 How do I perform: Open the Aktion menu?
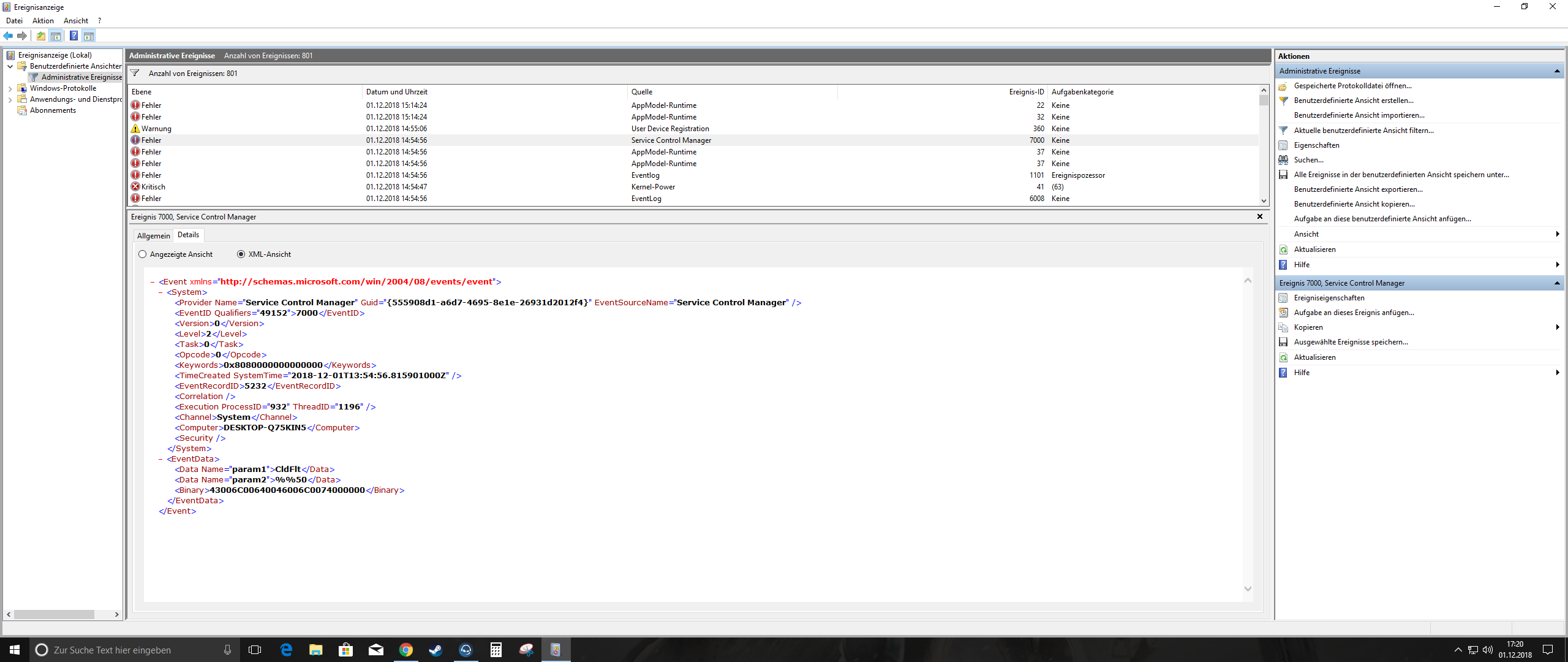tap(43, 21)
